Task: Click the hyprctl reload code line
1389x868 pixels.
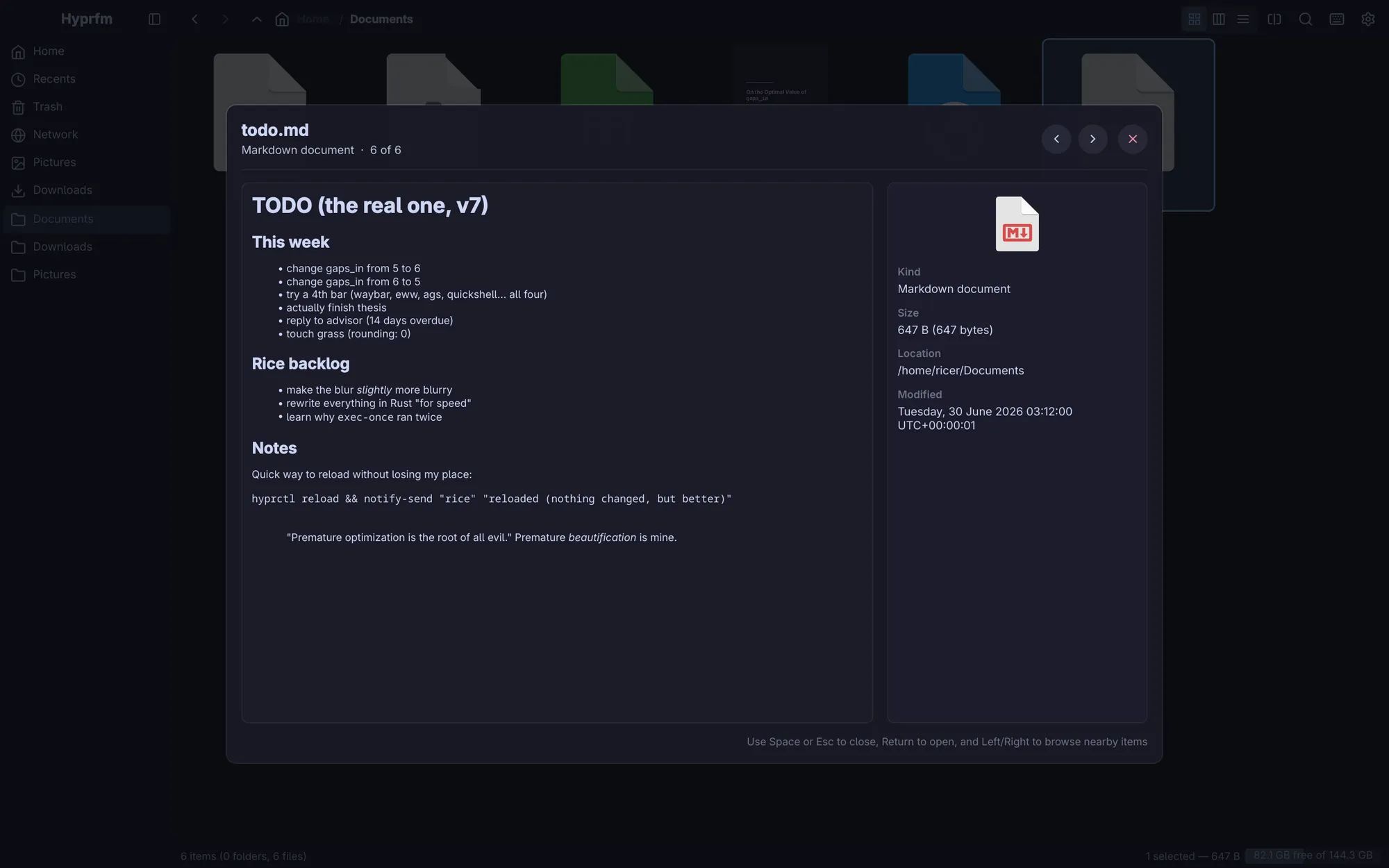Action: (x=492, y=499)
